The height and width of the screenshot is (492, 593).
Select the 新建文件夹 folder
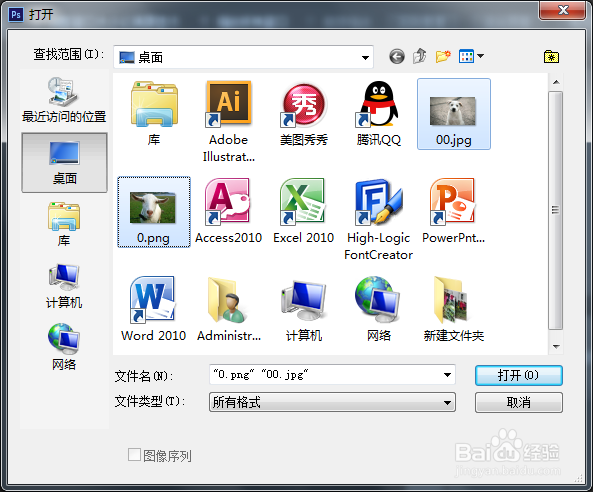pos(453,309)
